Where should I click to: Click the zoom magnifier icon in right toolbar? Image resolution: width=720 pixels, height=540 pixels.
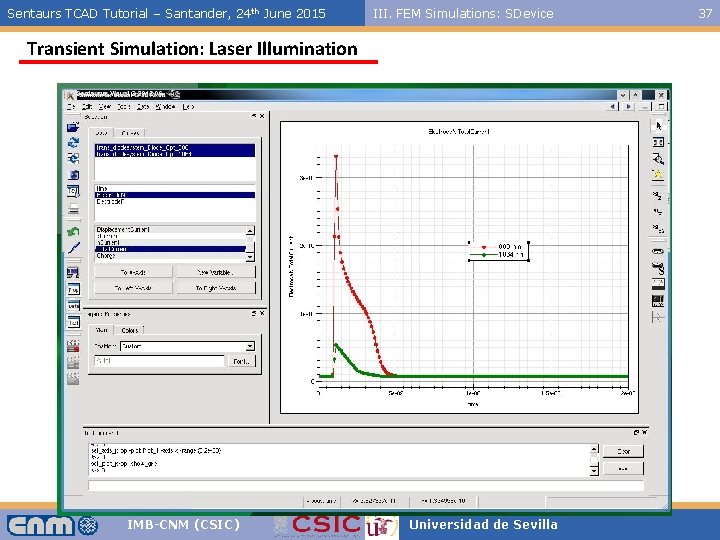[658, 159]
